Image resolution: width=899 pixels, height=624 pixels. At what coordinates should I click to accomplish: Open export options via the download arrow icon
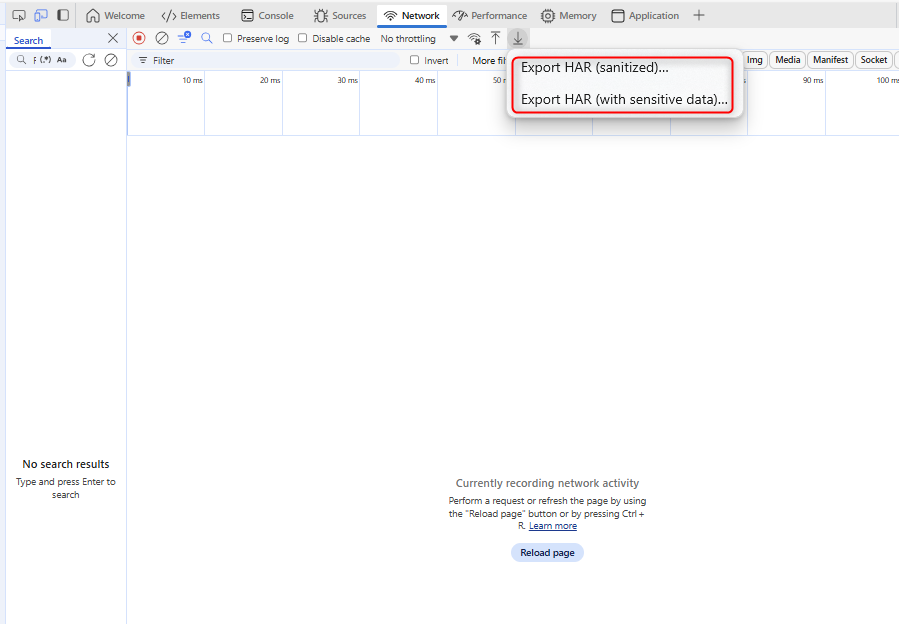point(517,38)
